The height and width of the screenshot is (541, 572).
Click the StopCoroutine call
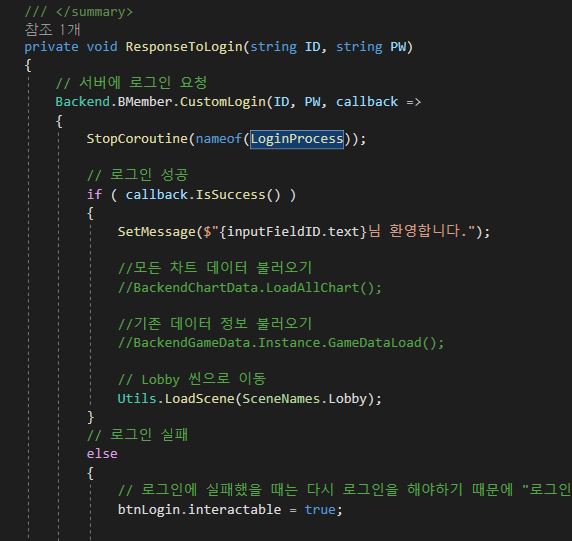137,139
